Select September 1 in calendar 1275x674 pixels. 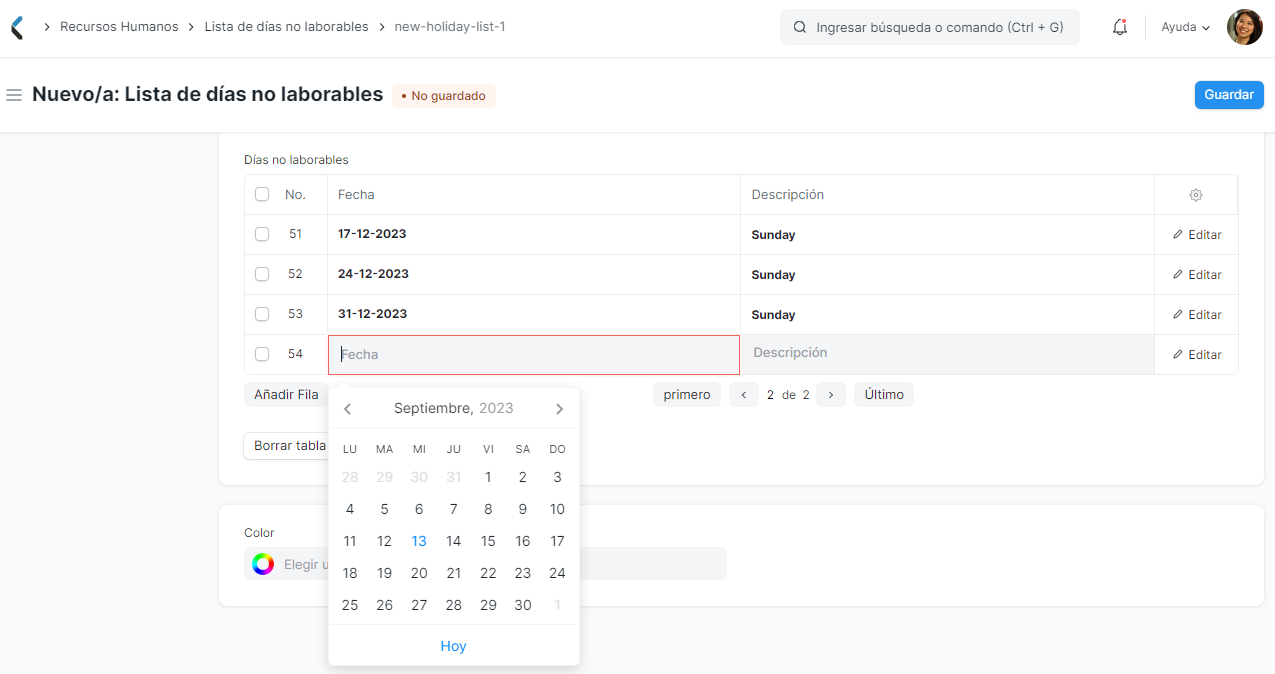point(488,477)
